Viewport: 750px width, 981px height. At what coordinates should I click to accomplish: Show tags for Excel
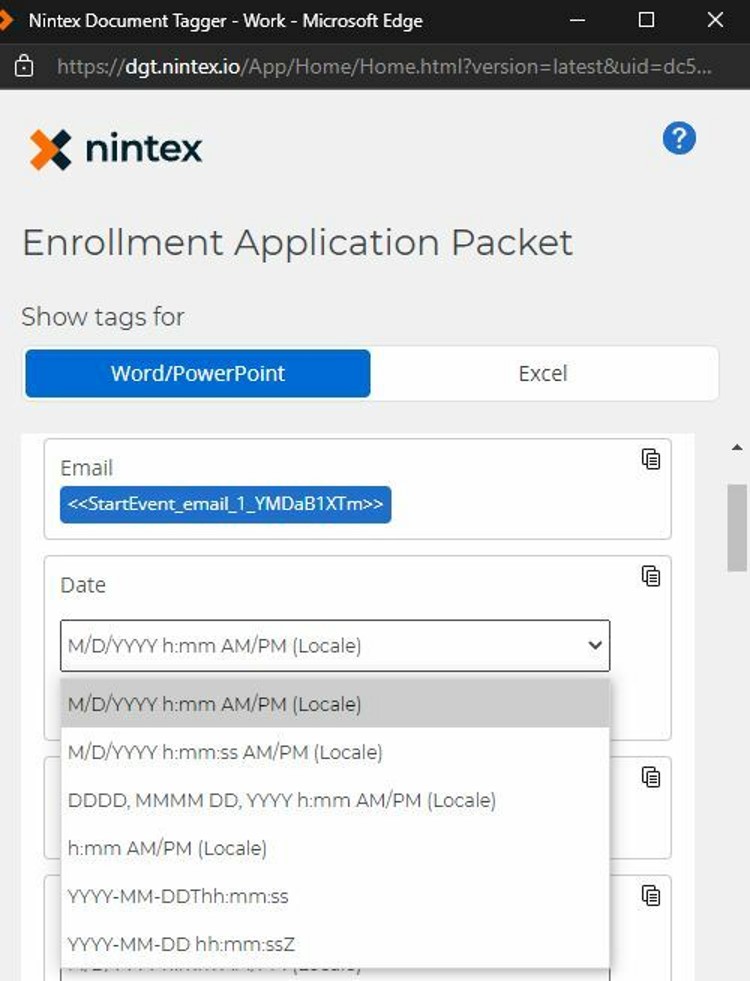pyautogui.click(x=543, y=373)
